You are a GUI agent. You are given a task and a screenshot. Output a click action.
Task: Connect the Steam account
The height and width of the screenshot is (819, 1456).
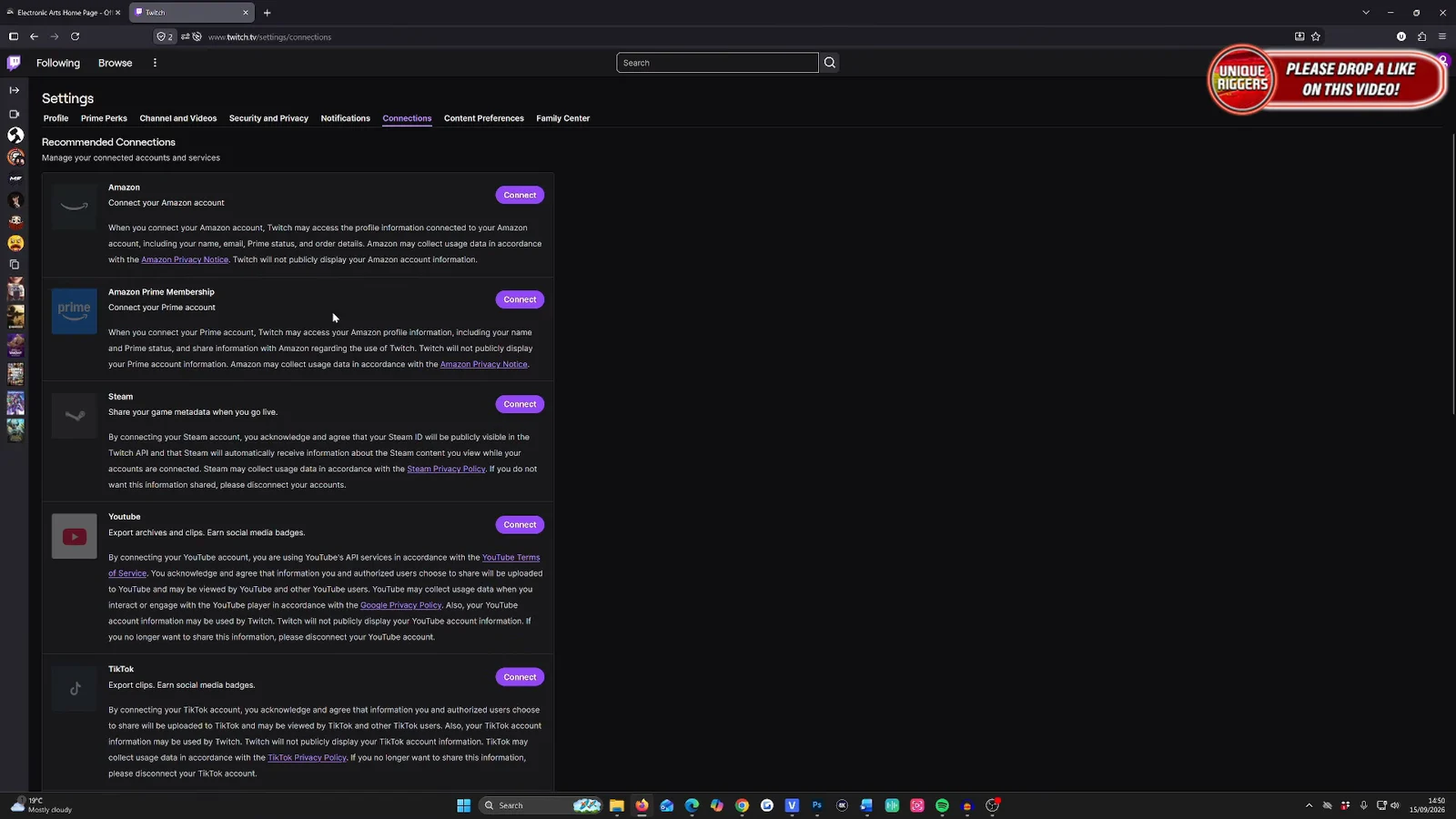click(x=520, y=404)
